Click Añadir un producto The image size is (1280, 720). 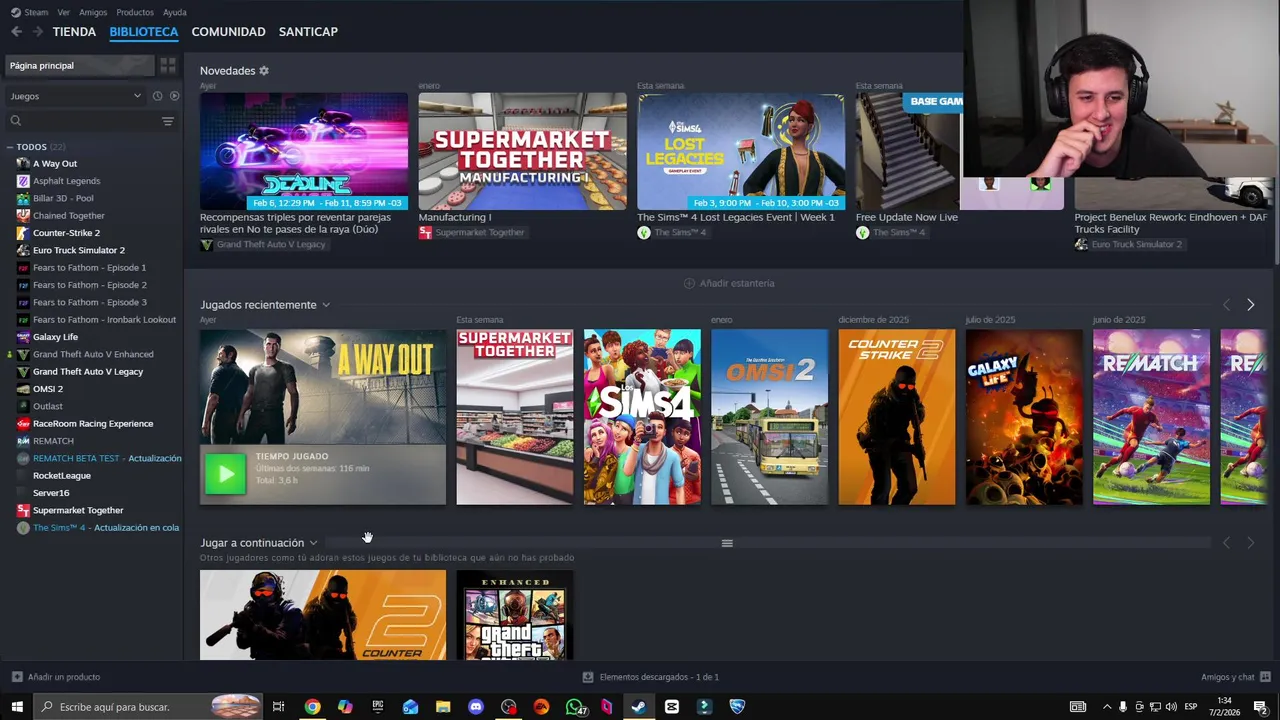point(56,677)
